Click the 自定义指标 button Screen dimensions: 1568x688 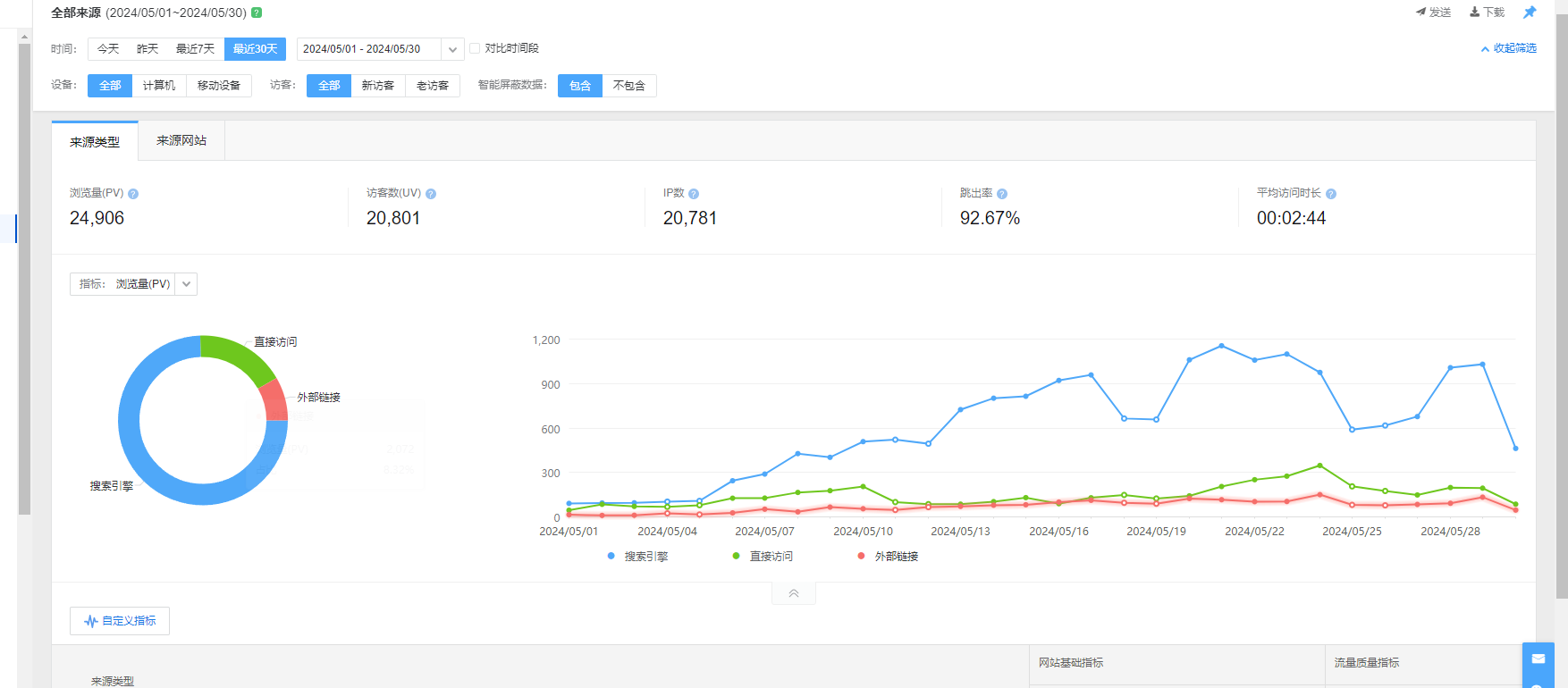pyautogui.click(x=120, y=621)
